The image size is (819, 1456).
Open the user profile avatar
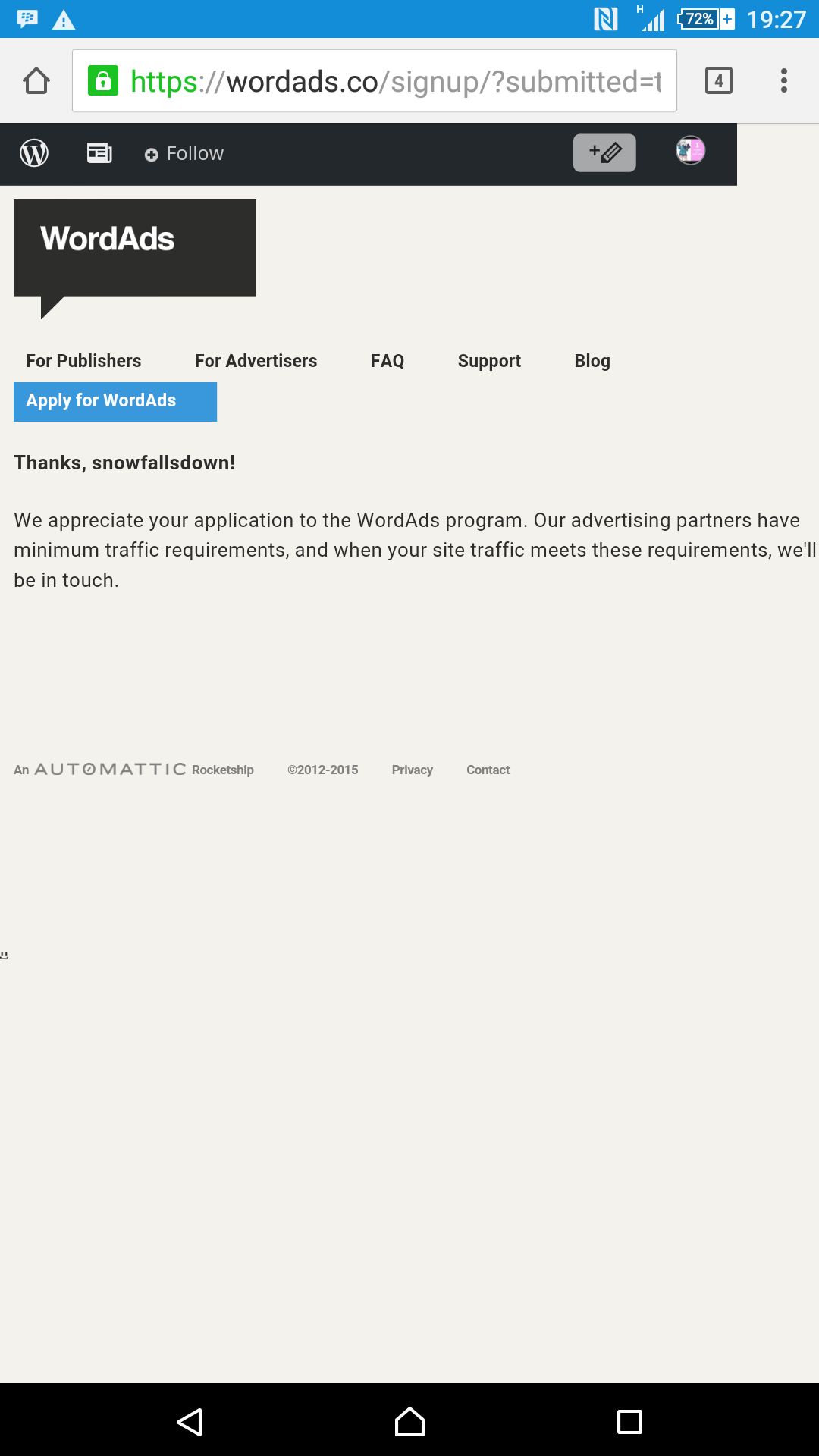pos(690,151)
